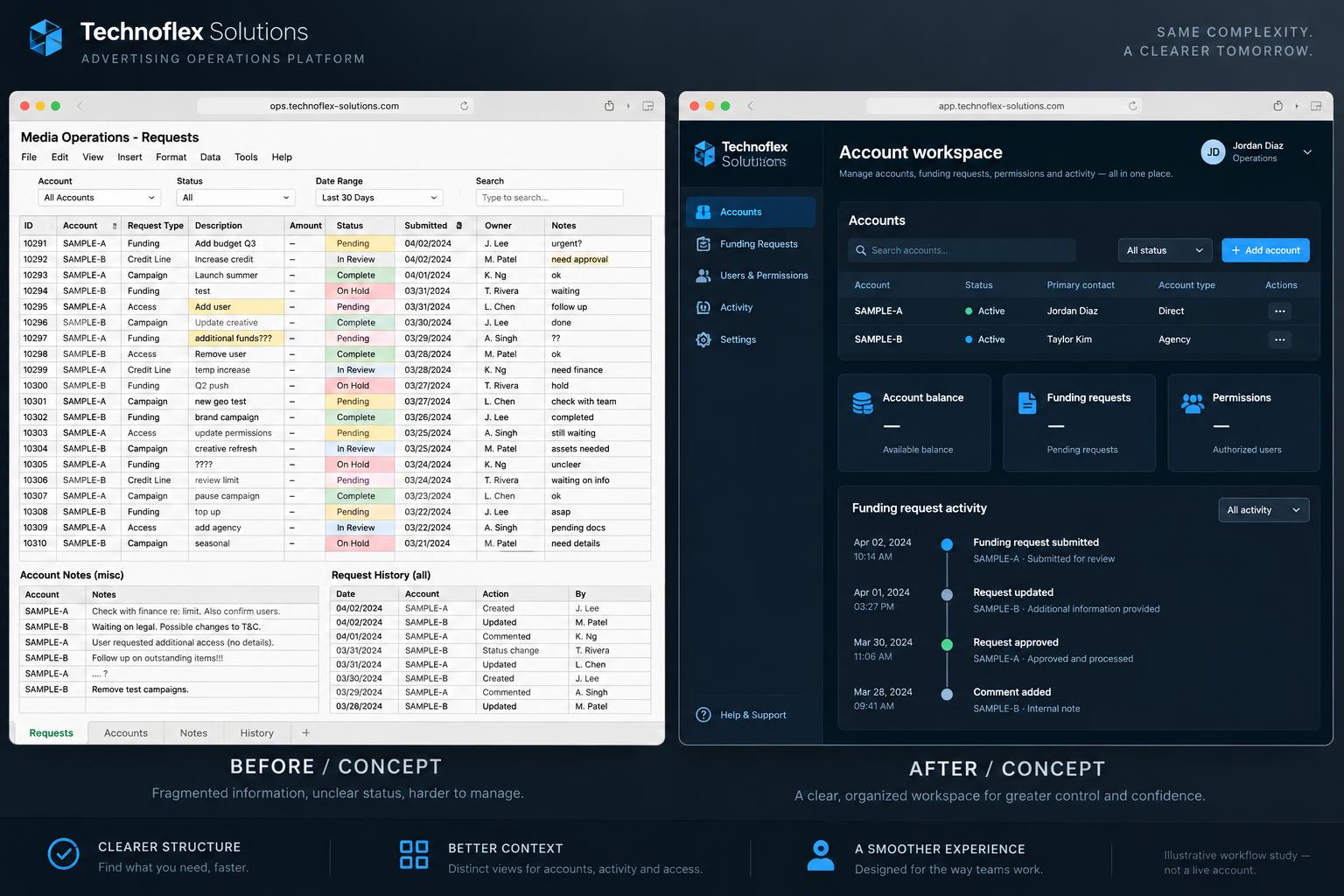Click back arrow in Account workspace window
Screen dimensions: 1344x896
pos(750,106)
